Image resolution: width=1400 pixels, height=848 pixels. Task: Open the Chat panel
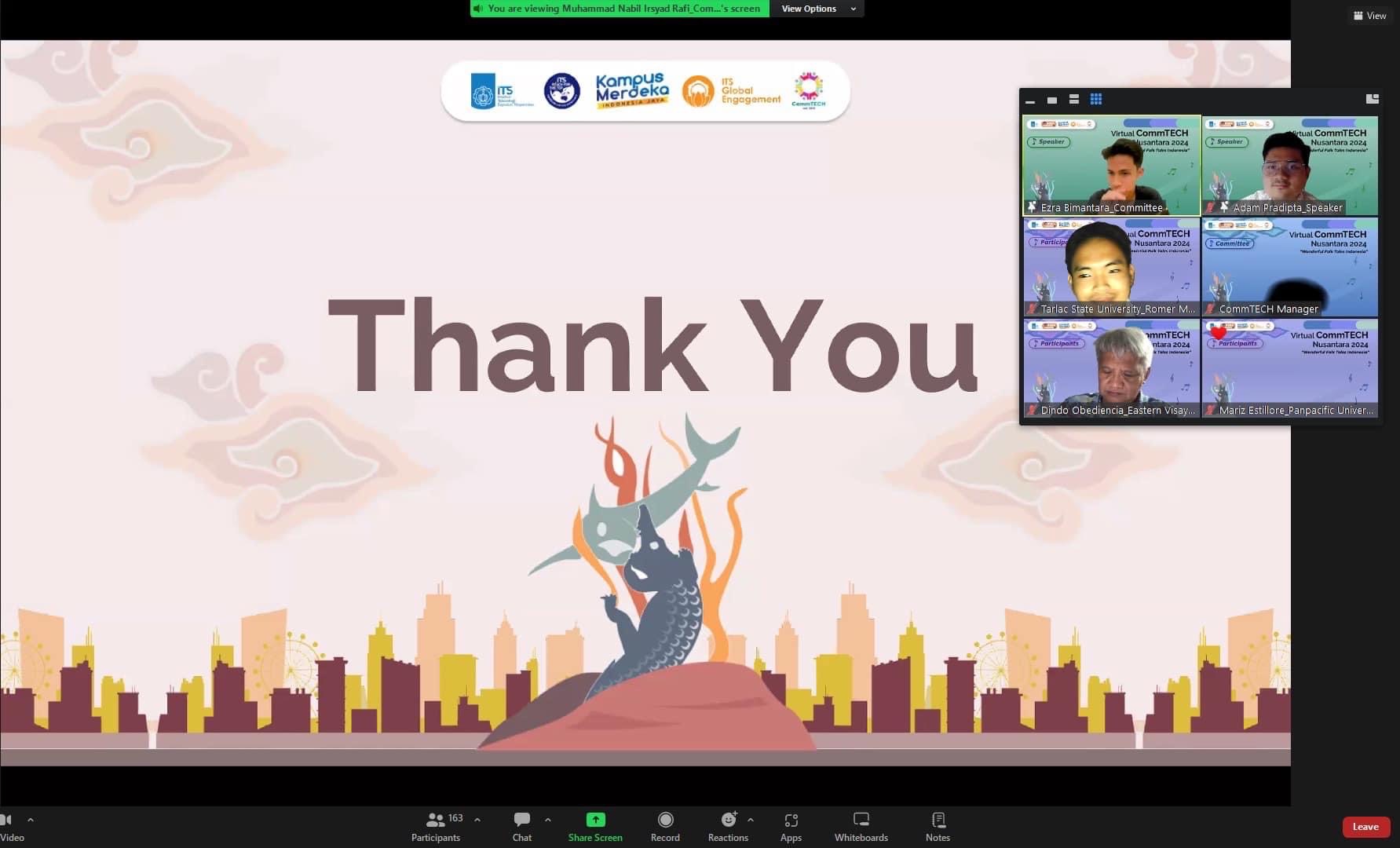pyautogui.click(x=521, y=827)
